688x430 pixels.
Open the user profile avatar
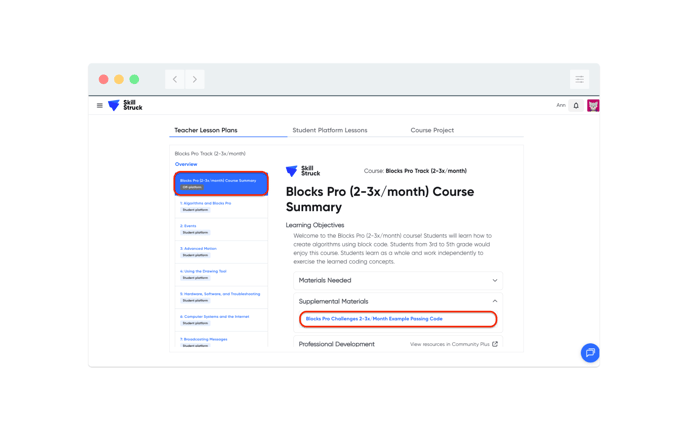point(593,105)
